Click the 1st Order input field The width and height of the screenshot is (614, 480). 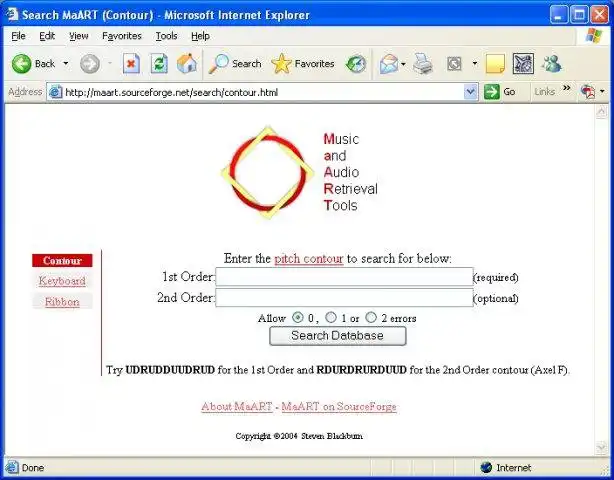pos(344,277)
